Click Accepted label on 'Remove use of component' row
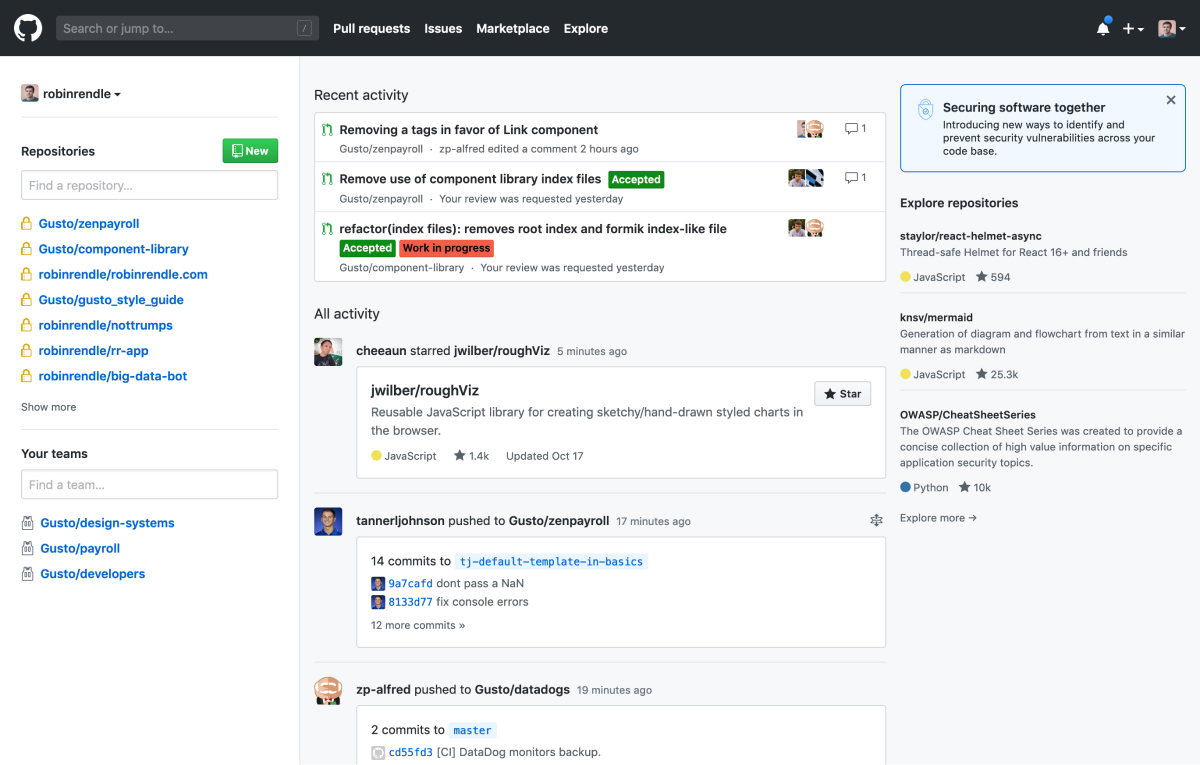 tap(636, 180)
